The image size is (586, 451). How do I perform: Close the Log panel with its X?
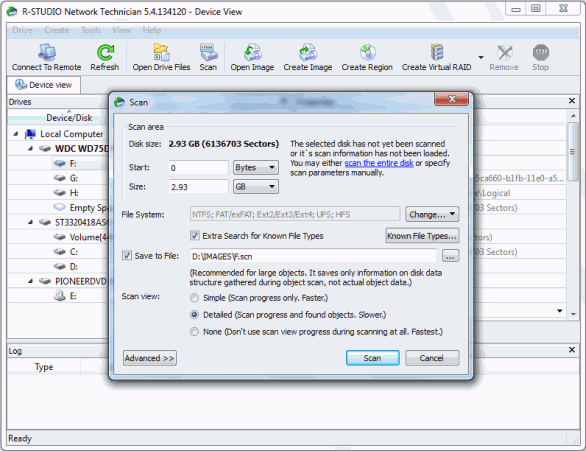[571, 350]
